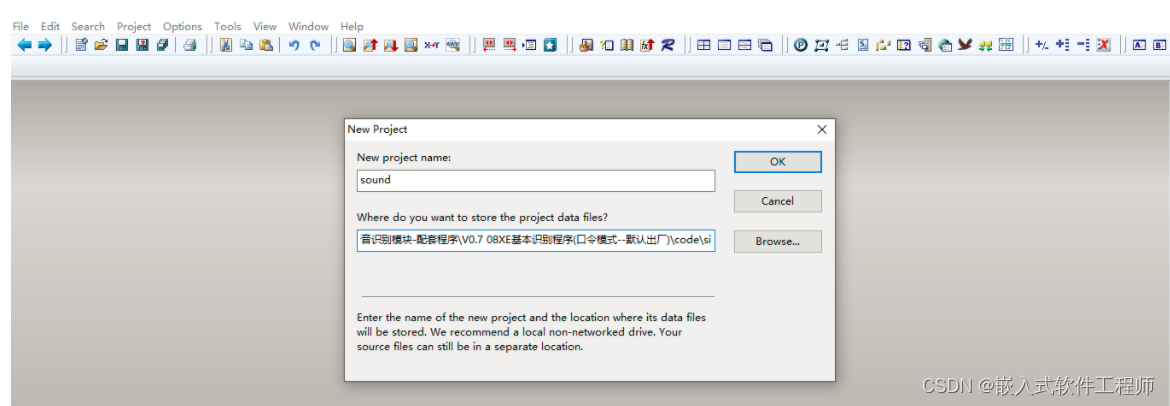
Task: Click the project data files path field
Action: 536,240
